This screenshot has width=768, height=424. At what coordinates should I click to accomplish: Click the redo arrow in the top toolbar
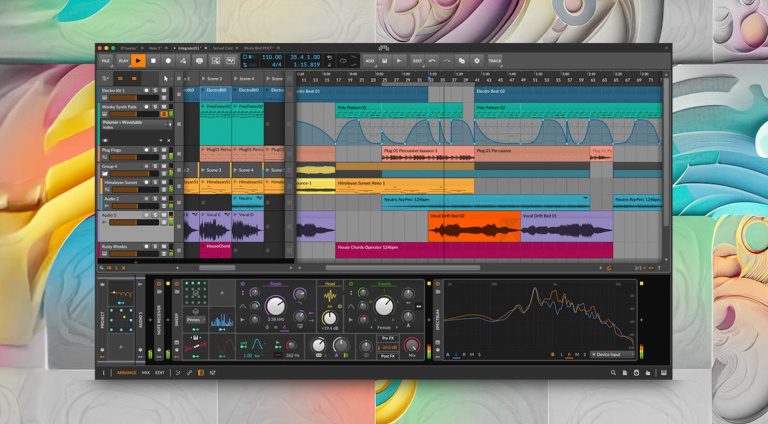[x=447, y=61]
